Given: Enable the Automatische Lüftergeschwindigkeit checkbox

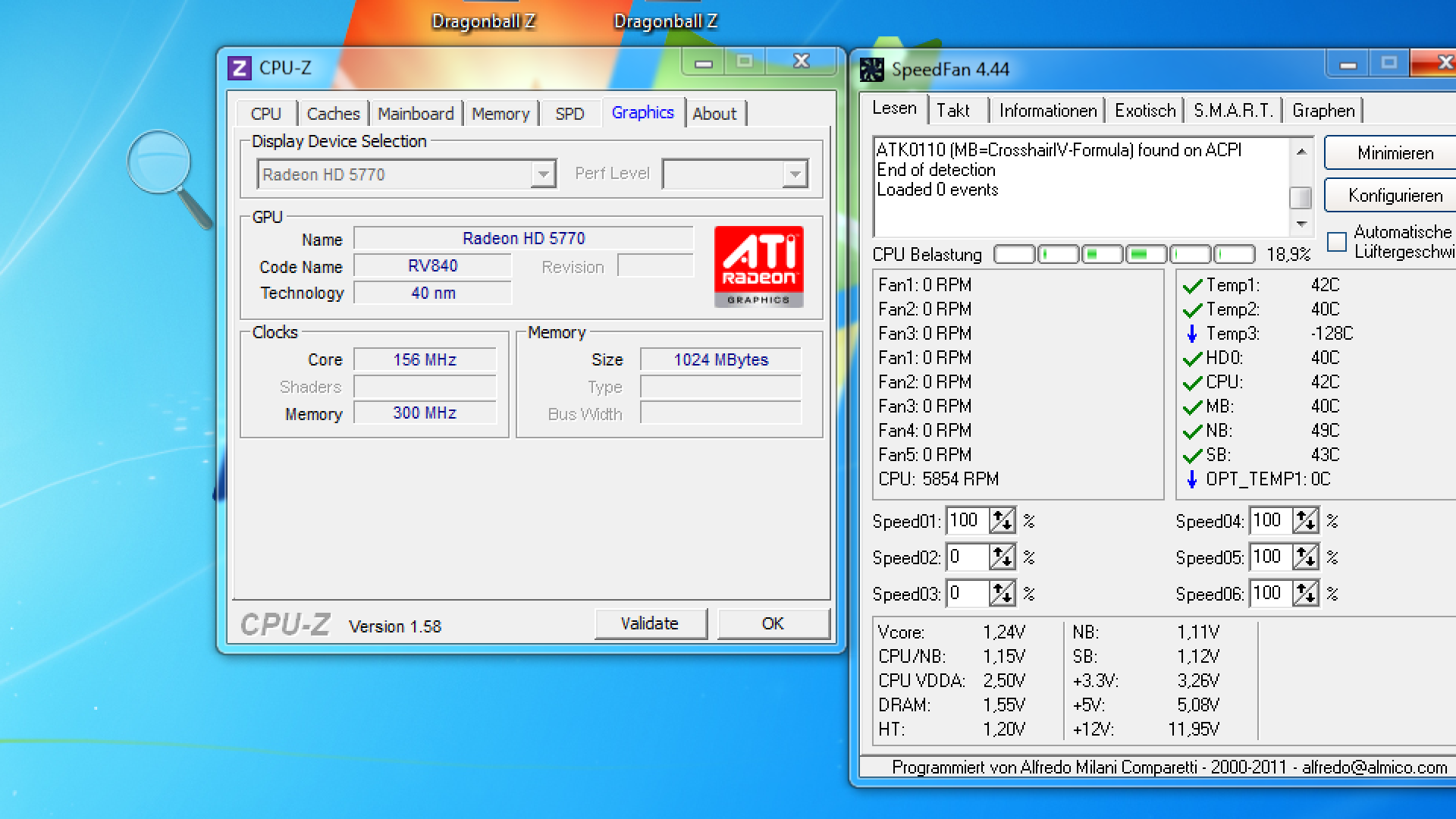Looking at the screenshot, I should (1337, 242).
